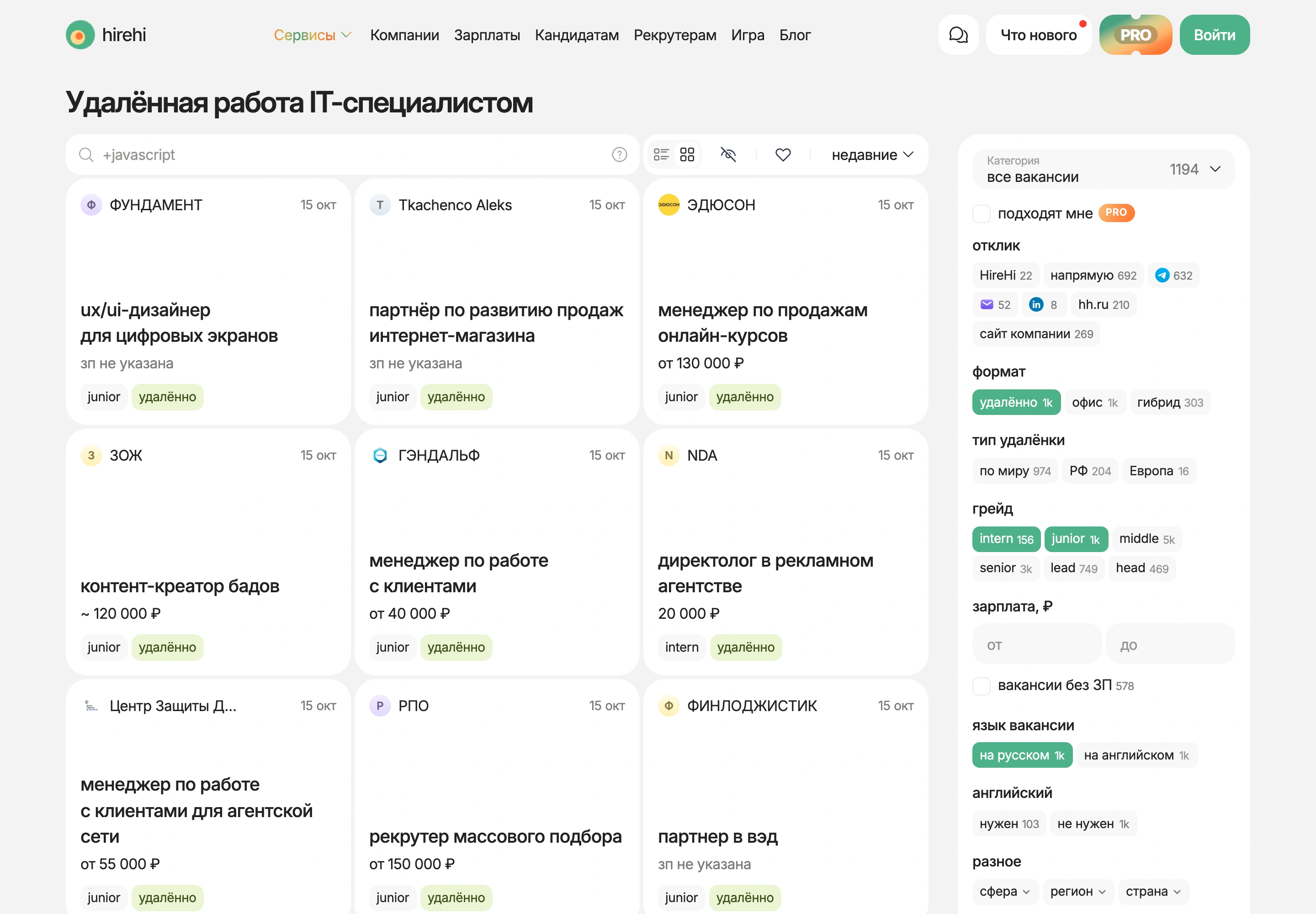Open the chat bubbles icon

(x=958, y=35)
